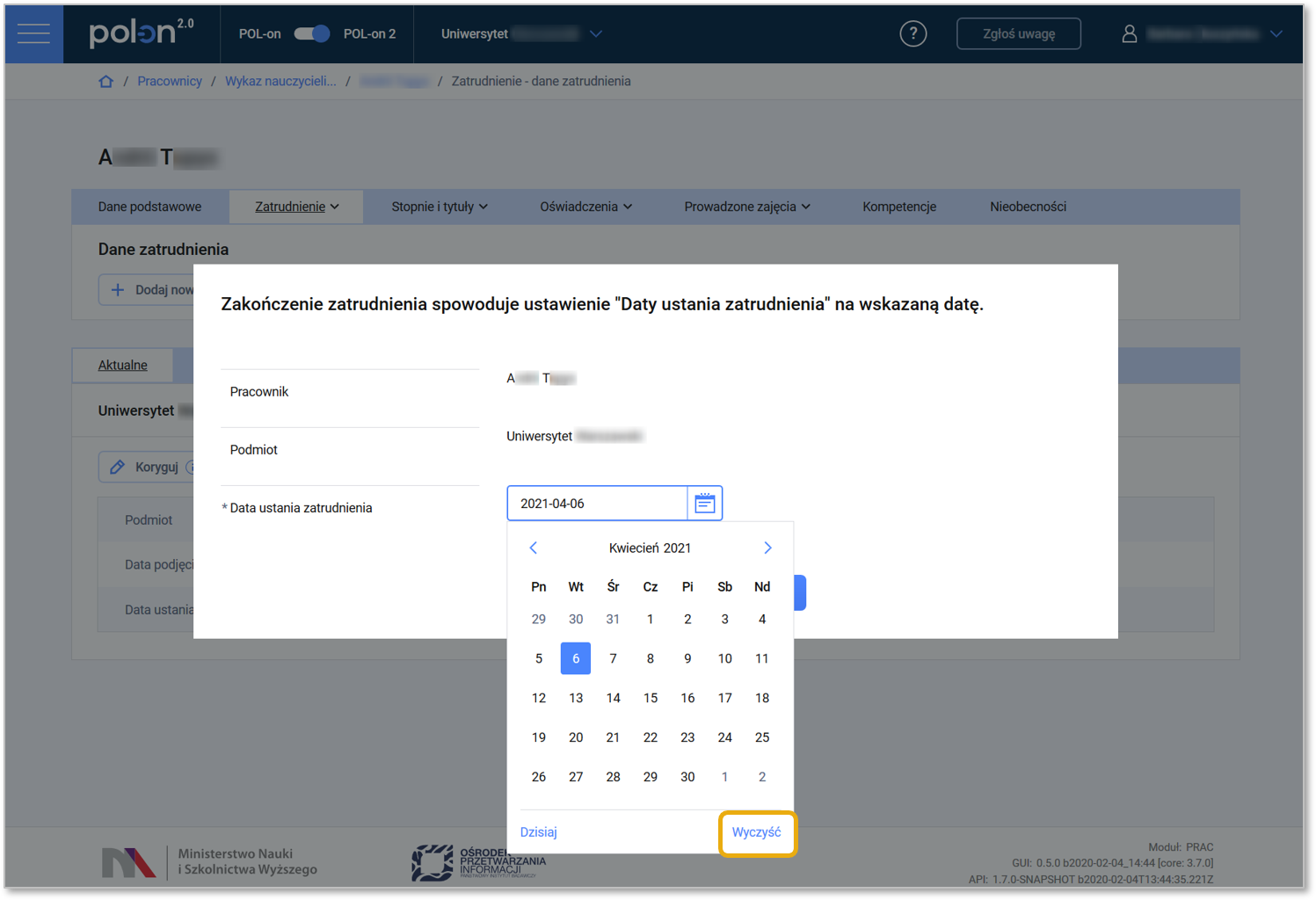Pick day 25 in the calendar
Image resolution: width=1316 pixels, height=900 pixels.
pyautogui.click(x=762, y=737)
